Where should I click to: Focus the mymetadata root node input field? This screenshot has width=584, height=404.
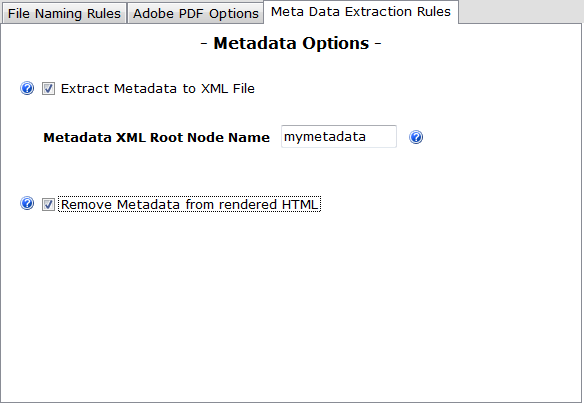coord(339,137)
